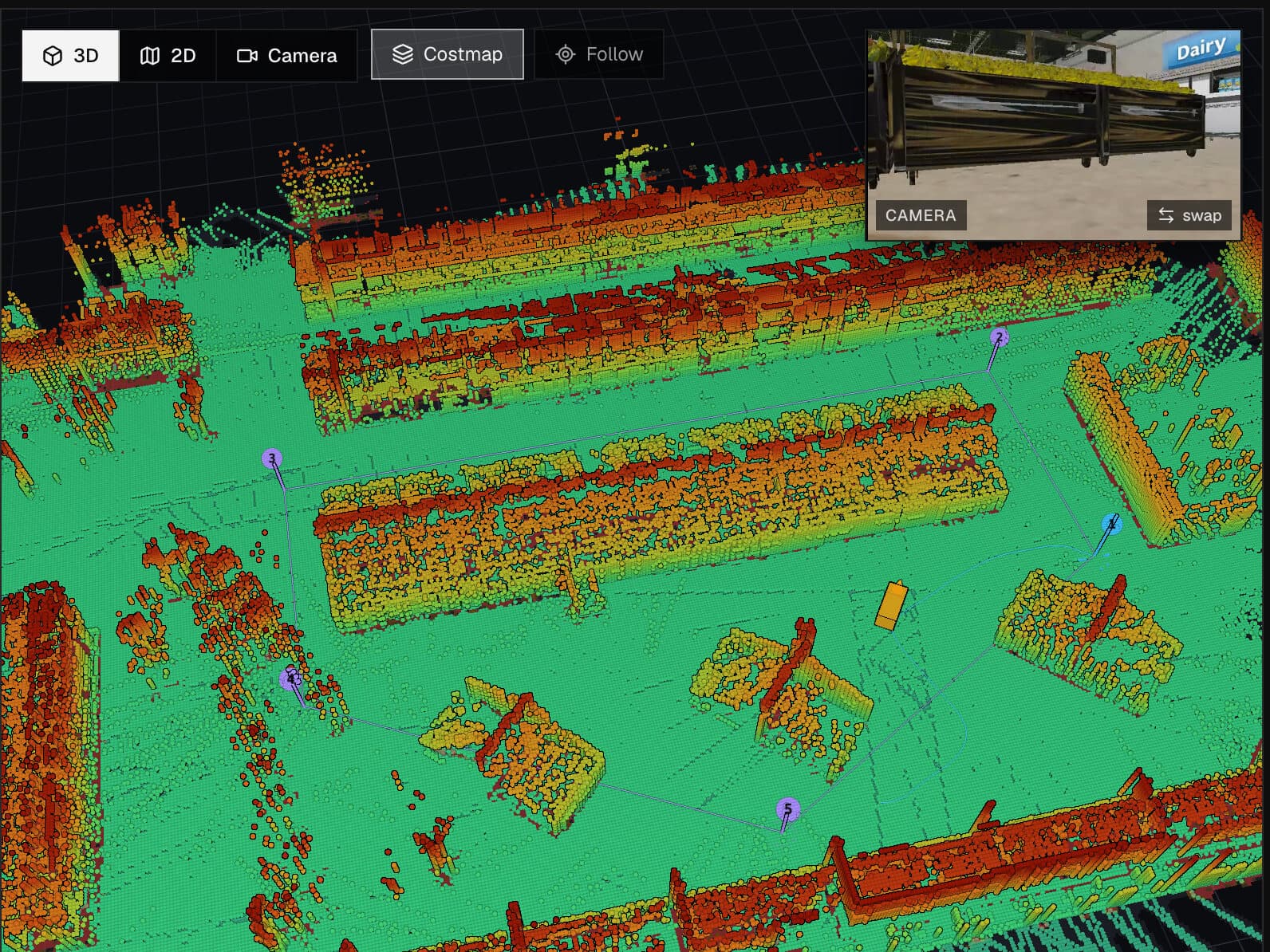Switch to the 2D map view tab
The image size is (1270, 952).
[x=168, y=56]
